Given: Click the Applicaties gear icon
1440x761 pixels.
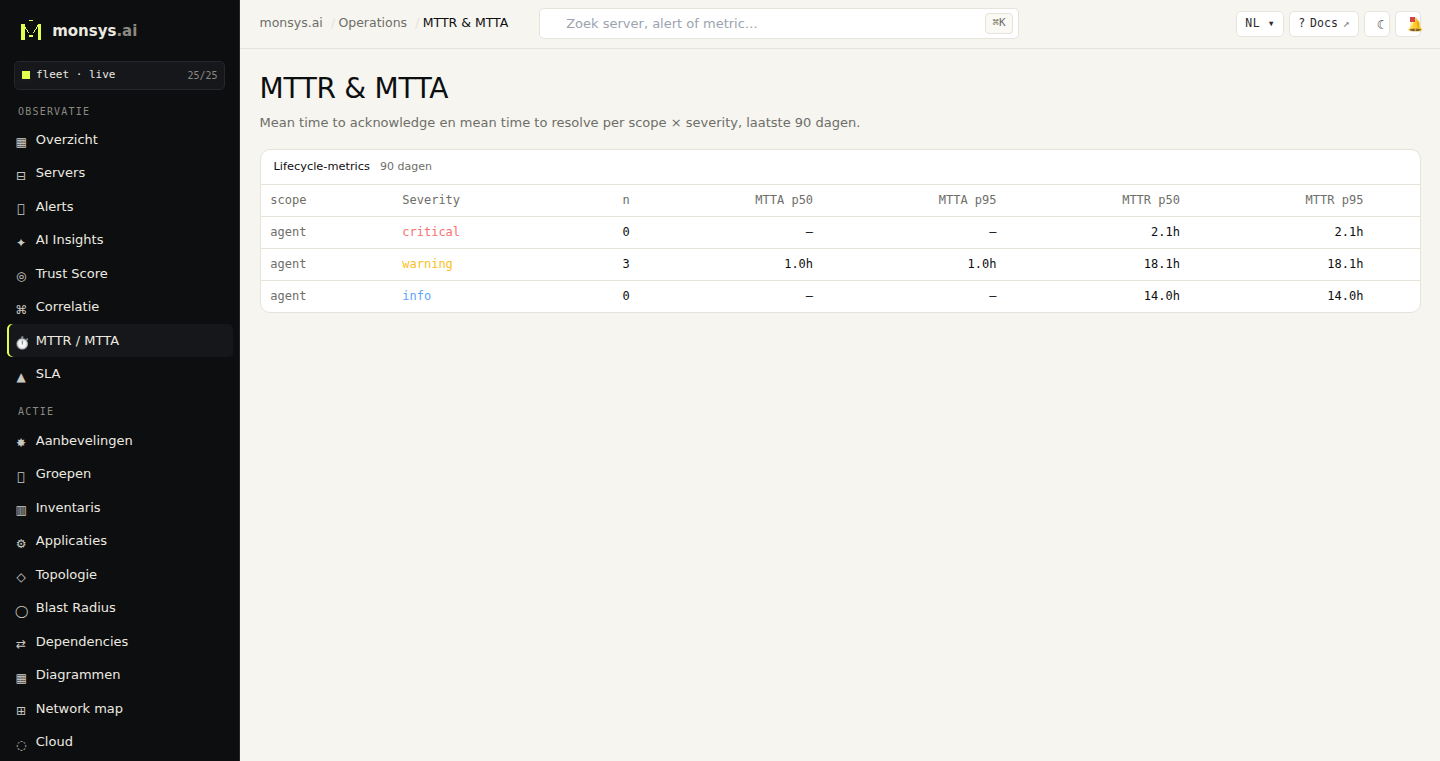Looking at the screenshot, I should (x=21, y=543).
